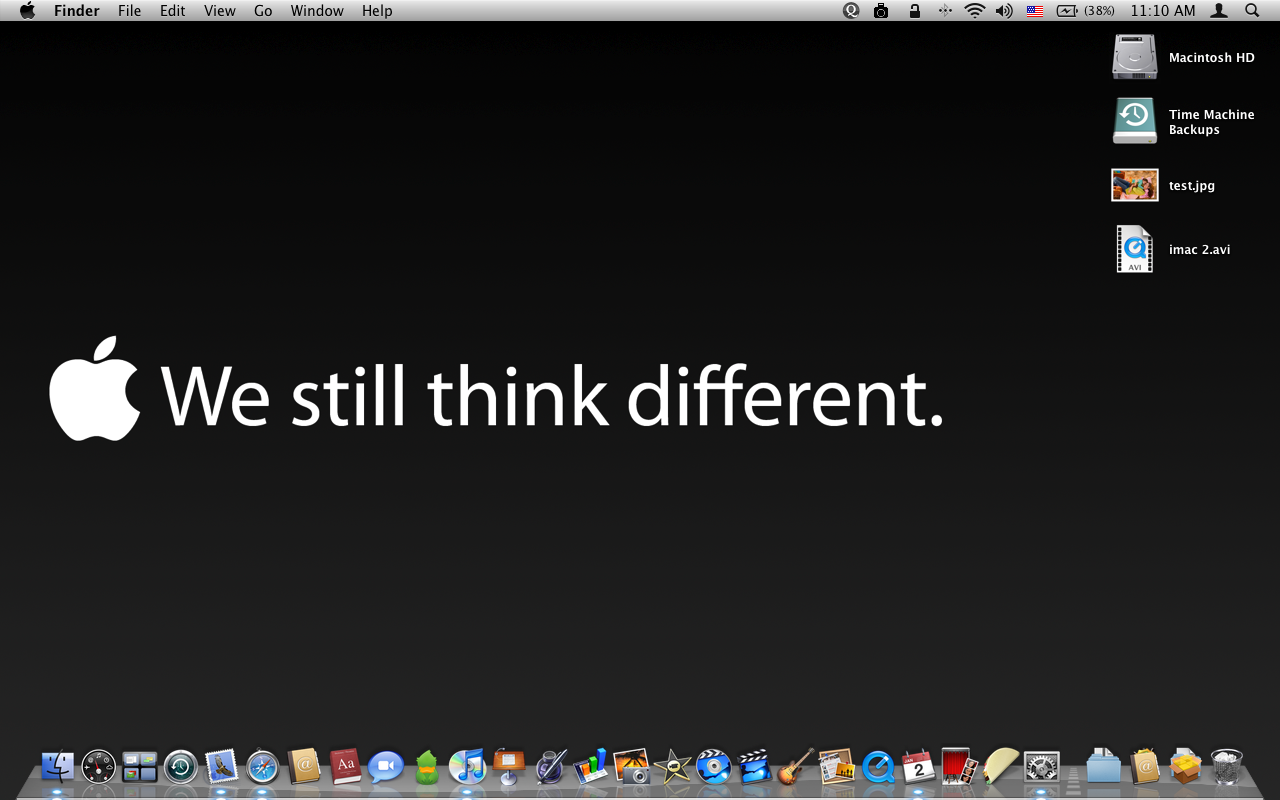
Task: Select the Time Machine Backups drive
Action: click(x=1135, y=121)
